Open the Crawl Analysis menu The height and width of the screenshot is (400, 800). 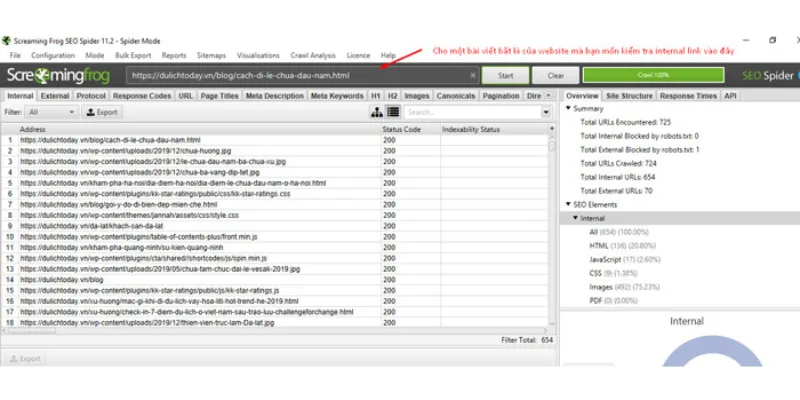coord(313,55)
